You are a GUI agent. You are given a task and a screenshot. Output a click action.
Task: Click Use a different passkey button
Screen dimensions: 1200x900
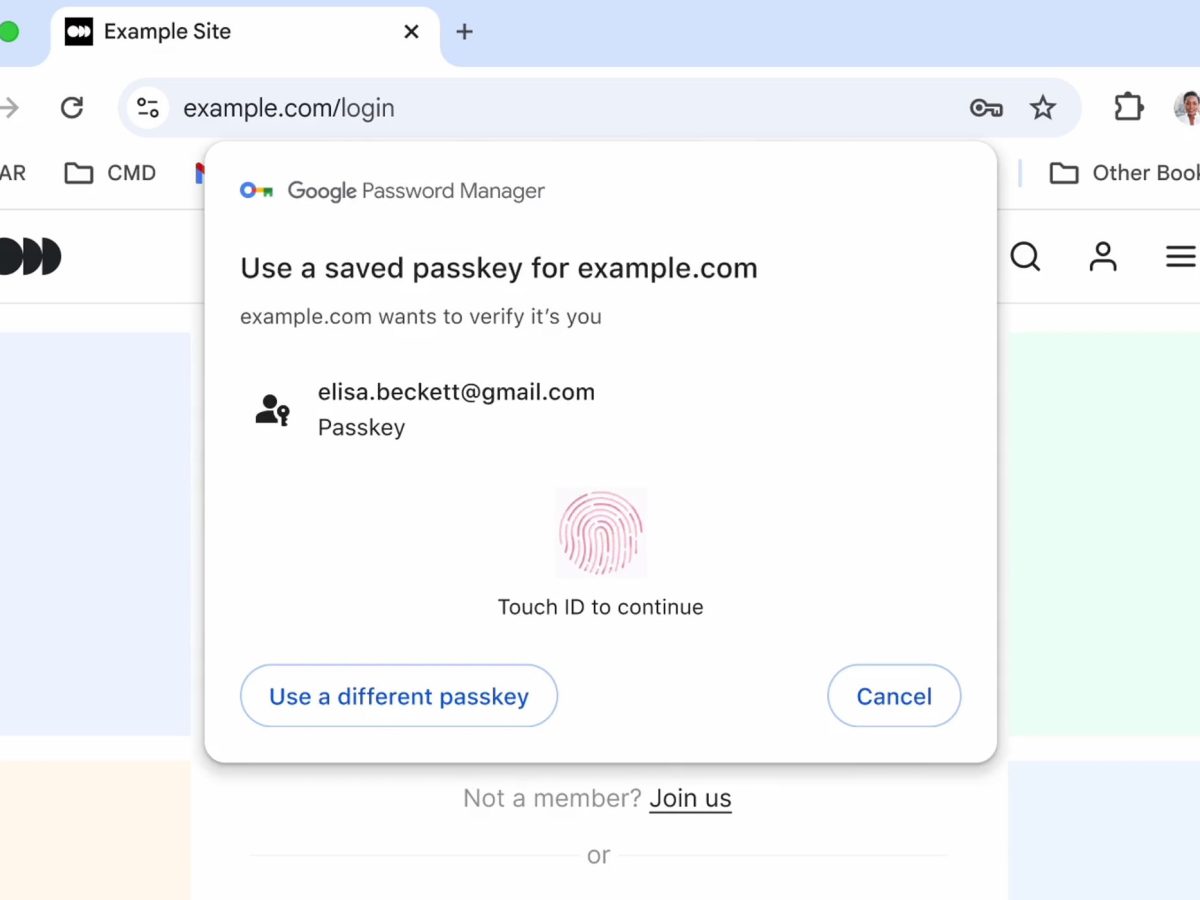(x=398, y=696)
